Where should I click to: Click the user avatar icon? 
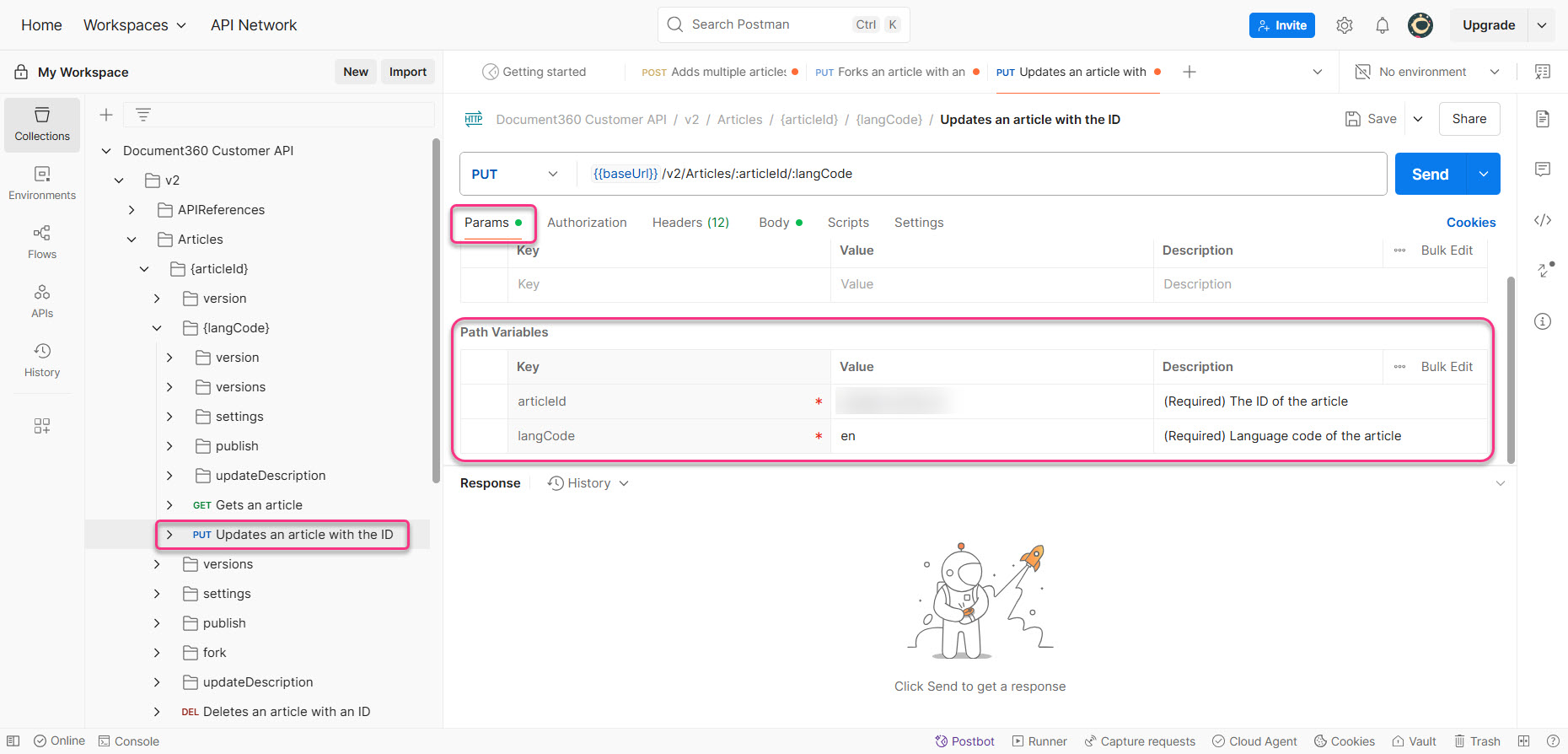1420,25
